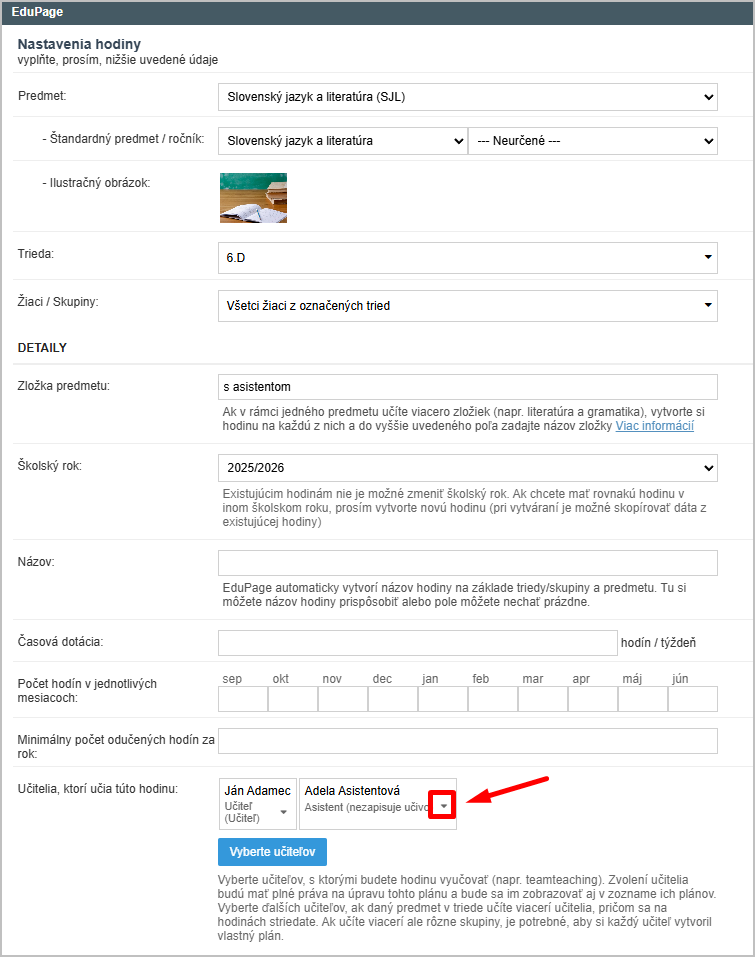
Task: Click the illustrative subject image thumbnail
Action: pyautogui.click(x=253, y=197)
